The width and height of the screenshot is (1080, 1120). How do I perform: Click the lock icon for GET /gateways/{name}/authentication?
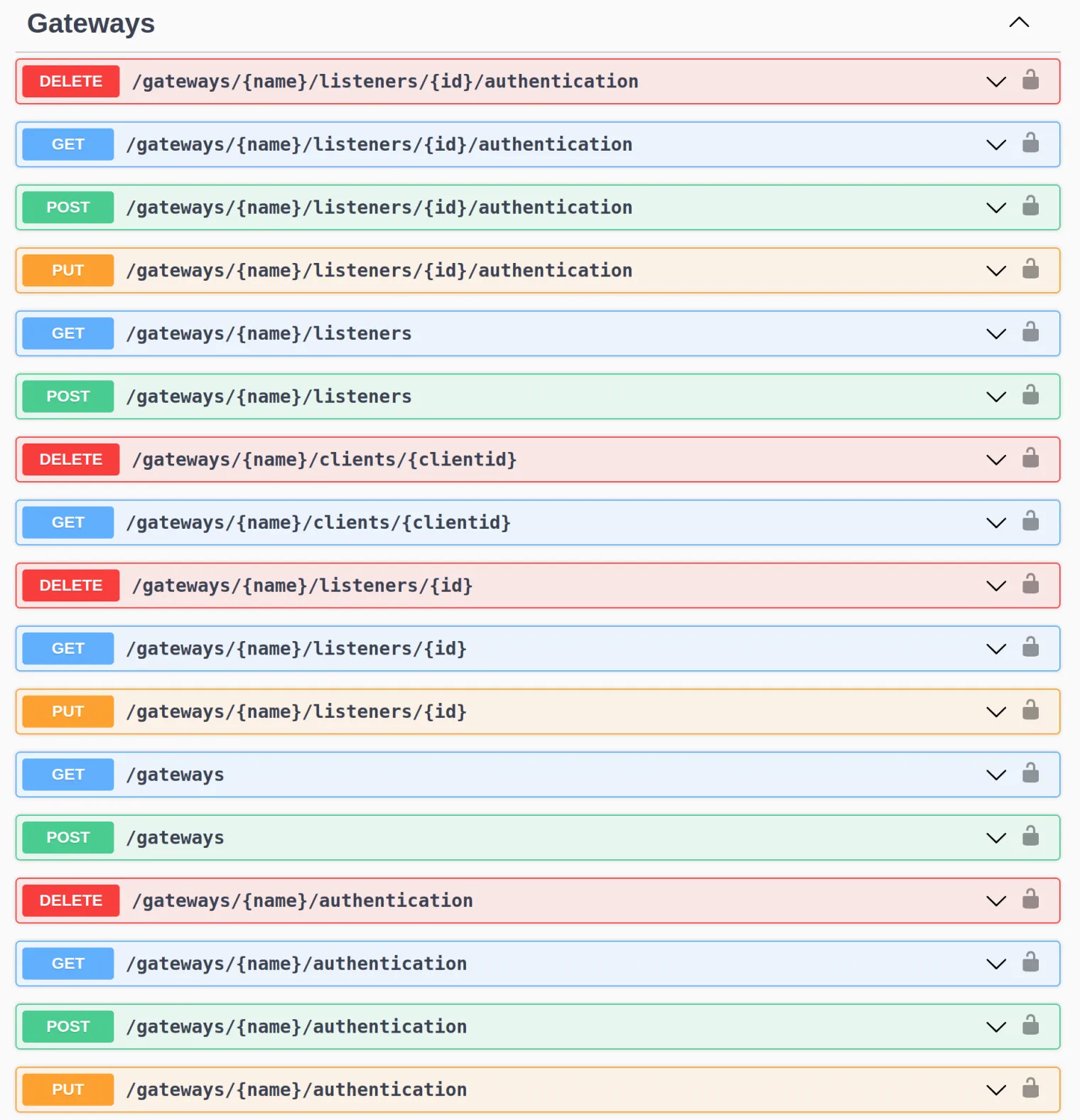1030,962
